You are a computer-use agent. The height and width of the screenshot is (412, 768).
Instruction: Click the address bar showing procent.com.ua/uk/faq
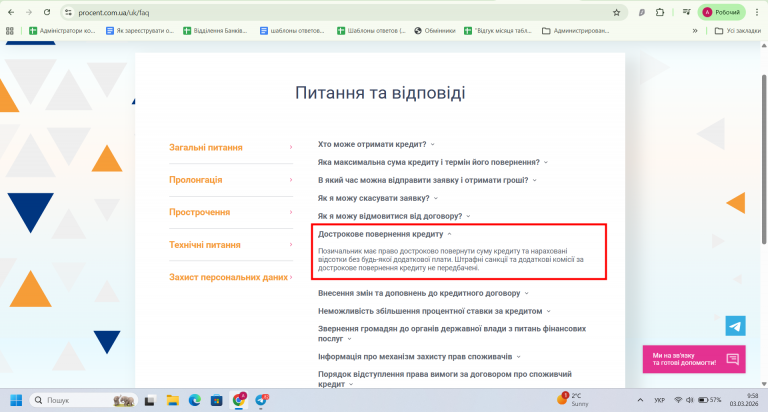click(343, 12)
